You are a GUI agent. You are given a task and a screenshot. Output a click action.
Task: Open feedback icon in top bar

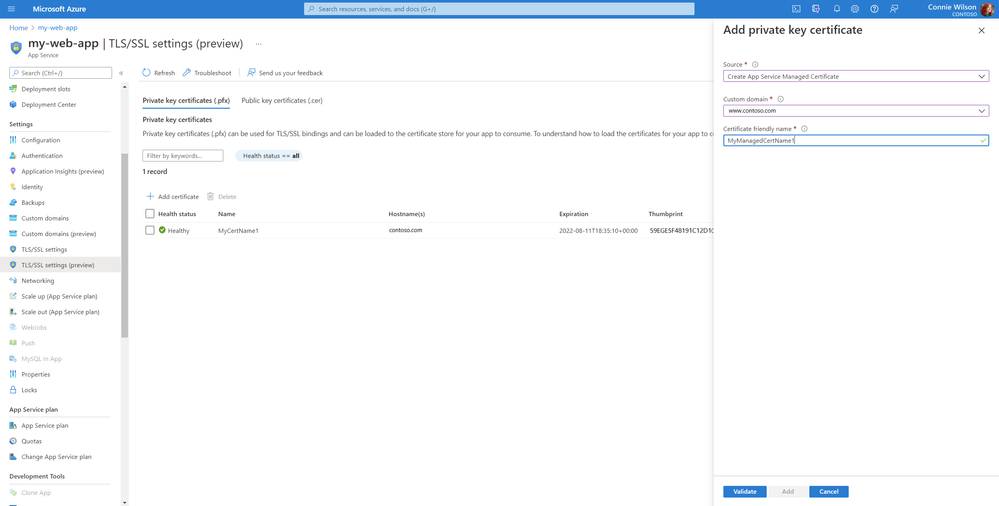(894, 9)
